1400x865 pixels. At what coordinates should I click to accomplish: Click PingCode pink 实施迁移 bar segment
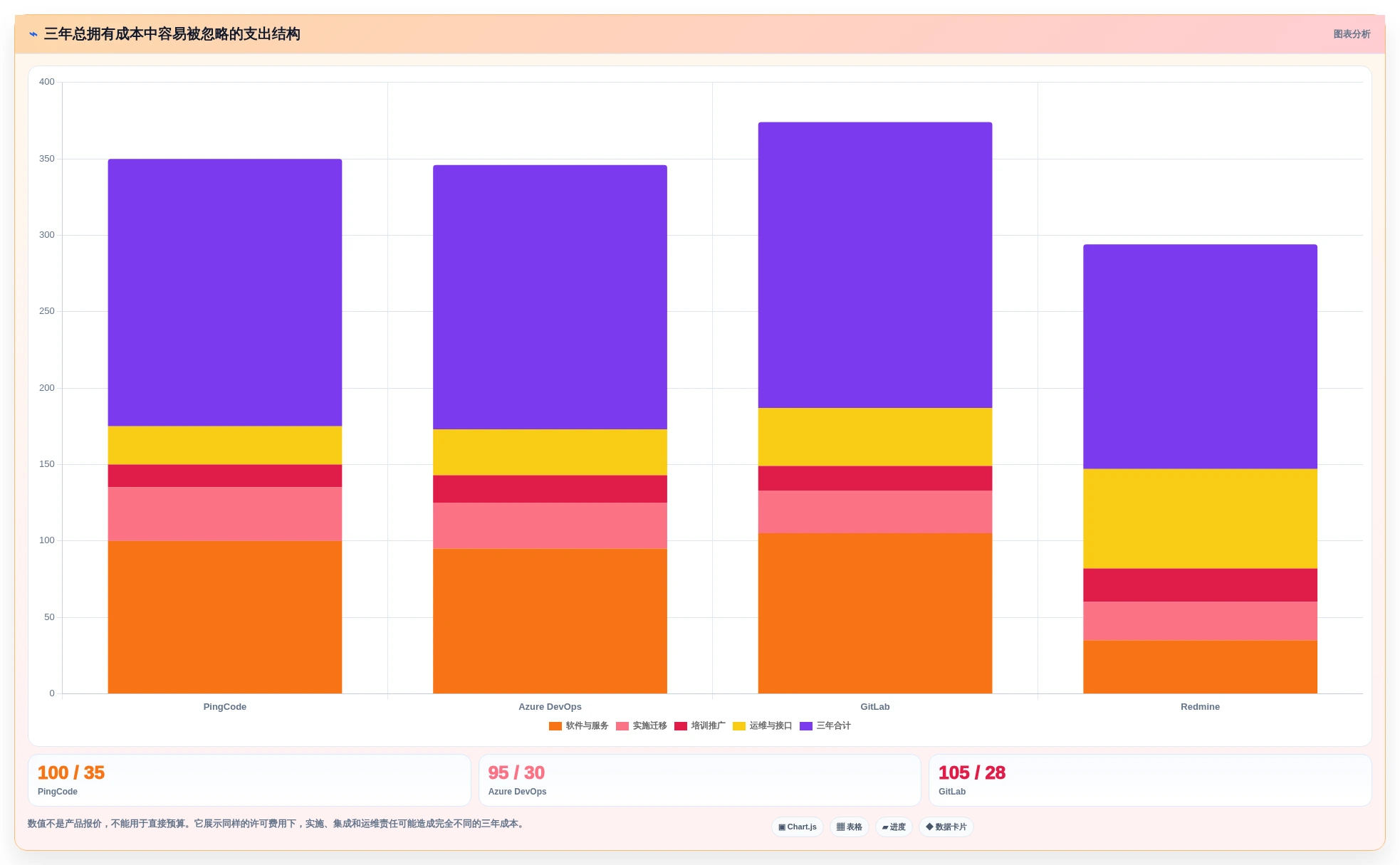[x=225, y=514]
